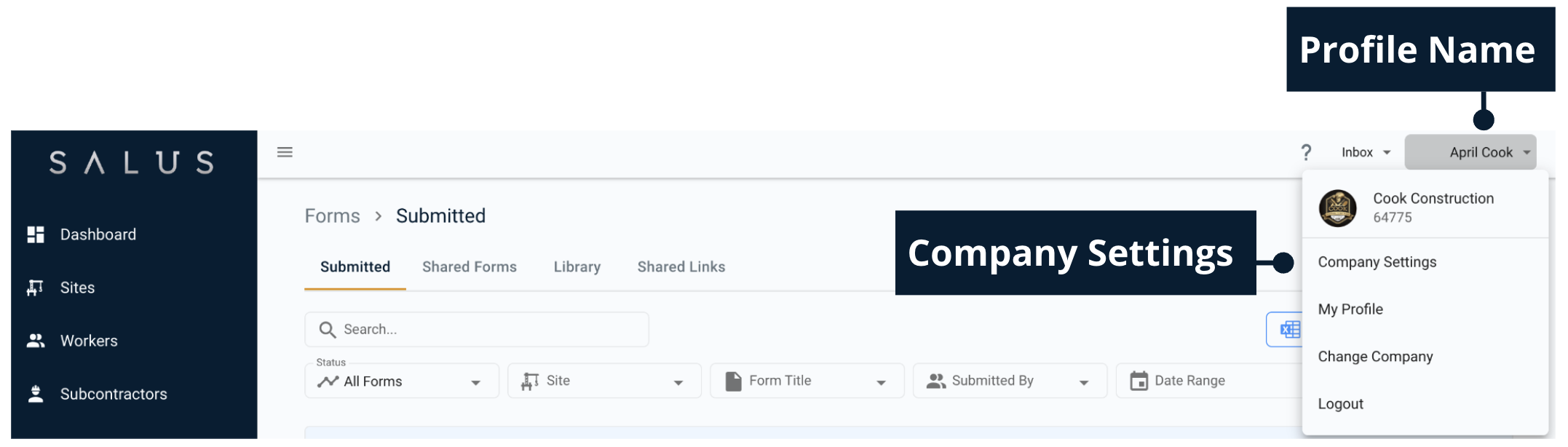1568x447 pixels.
Task: Click the Workers people icon
Action: click(36, 341)
